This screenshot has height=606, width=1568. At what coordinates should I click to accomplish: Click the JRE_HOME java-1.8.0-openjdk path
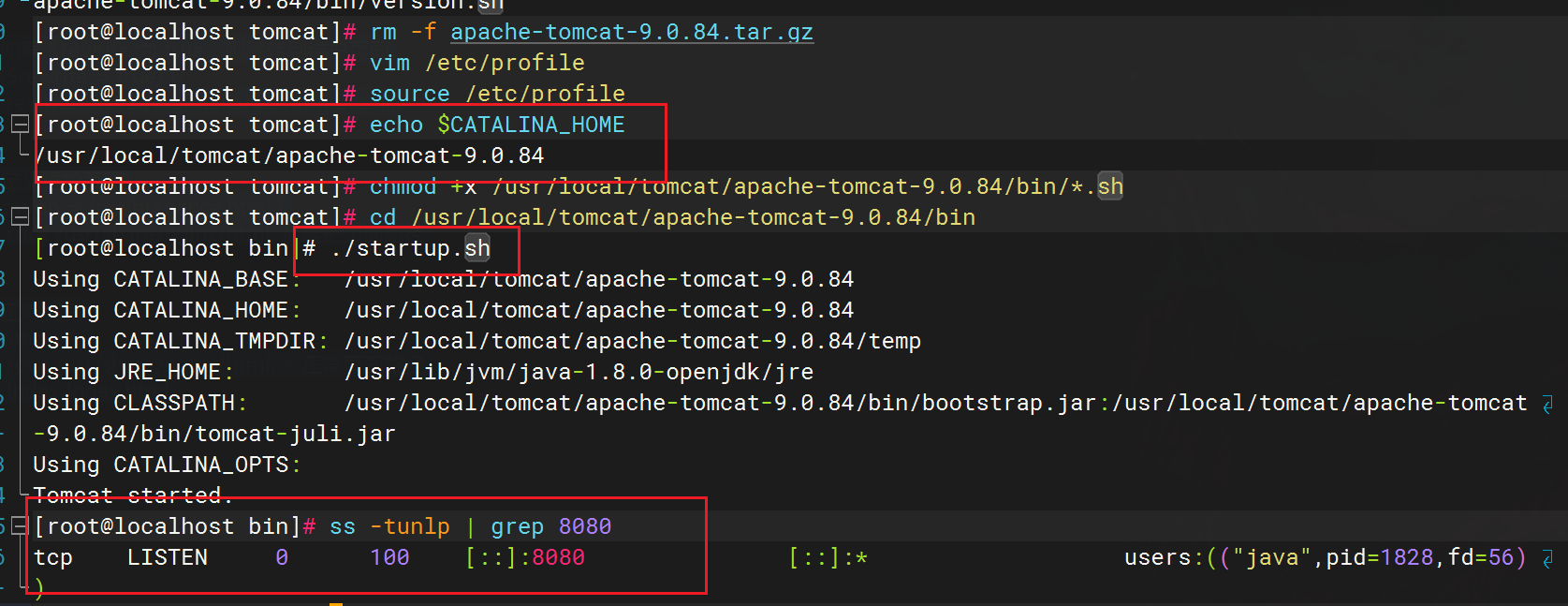[579, 372]
